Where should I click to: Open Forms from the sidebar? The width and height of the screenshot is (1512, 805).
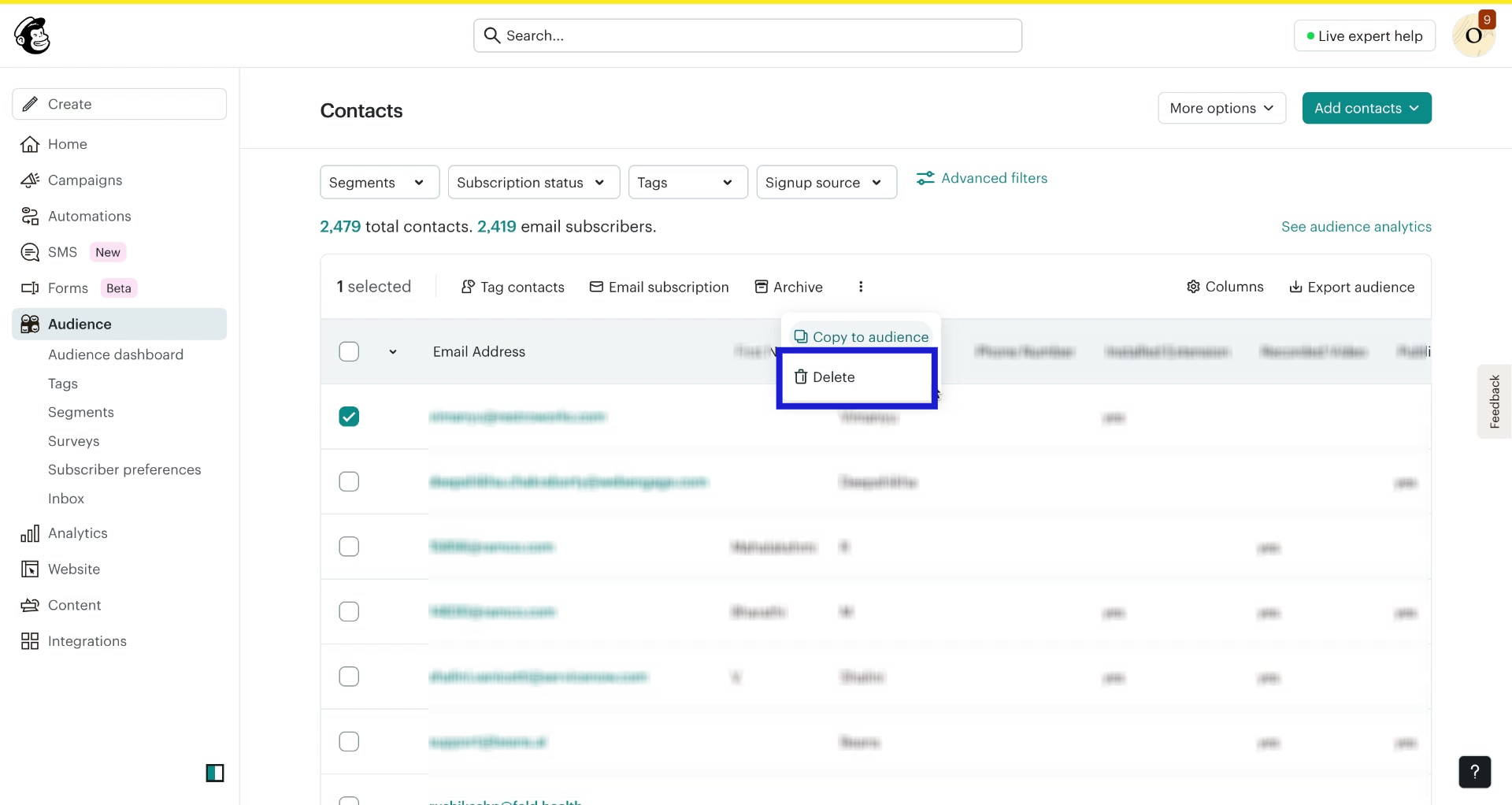click(x=69, y=287)
